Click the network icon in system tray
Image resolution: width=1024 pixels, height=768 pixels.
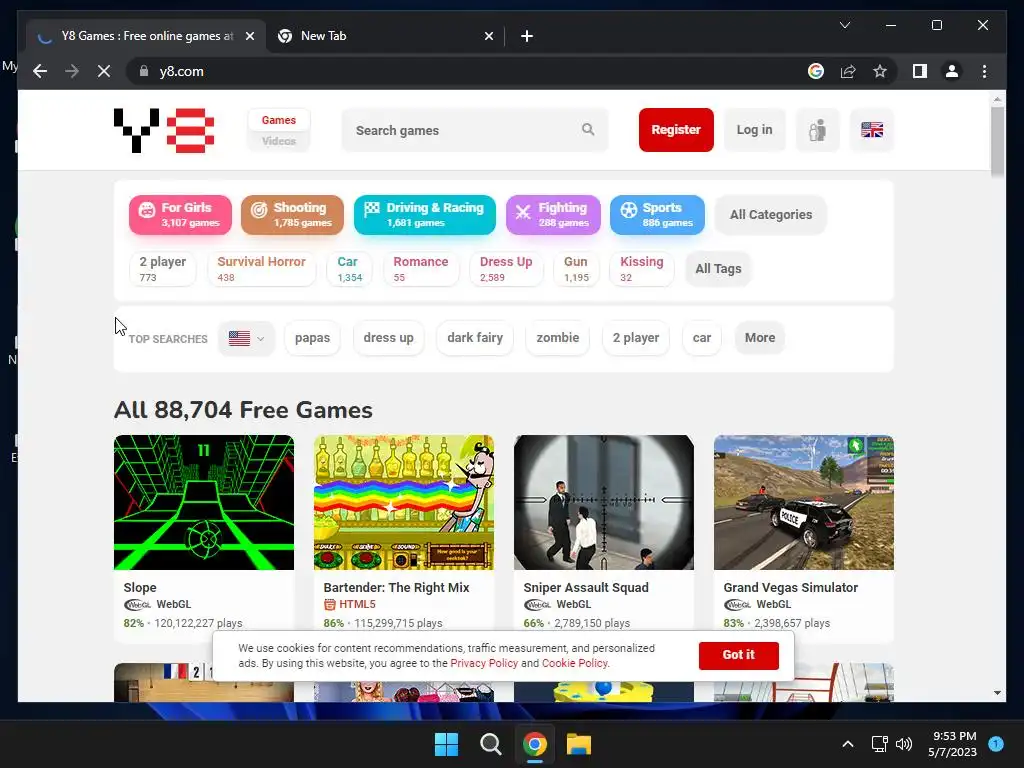pos(879,744)
